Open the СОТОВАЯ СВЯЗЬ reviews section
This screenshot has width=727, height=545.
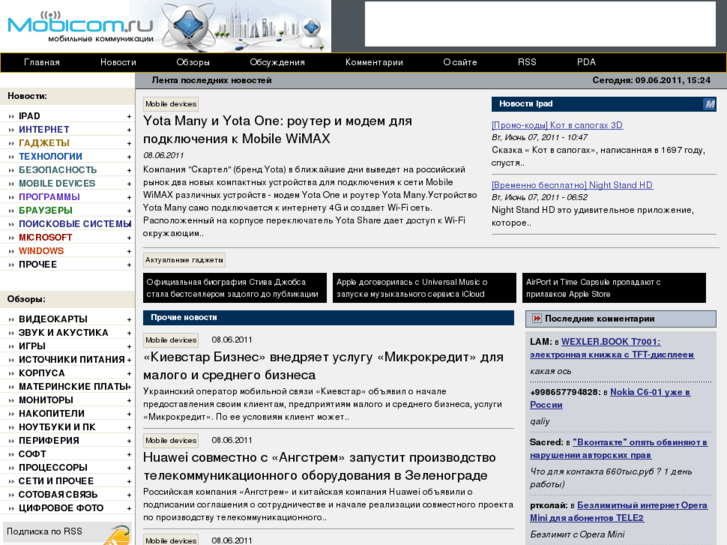tap(58, 494)
